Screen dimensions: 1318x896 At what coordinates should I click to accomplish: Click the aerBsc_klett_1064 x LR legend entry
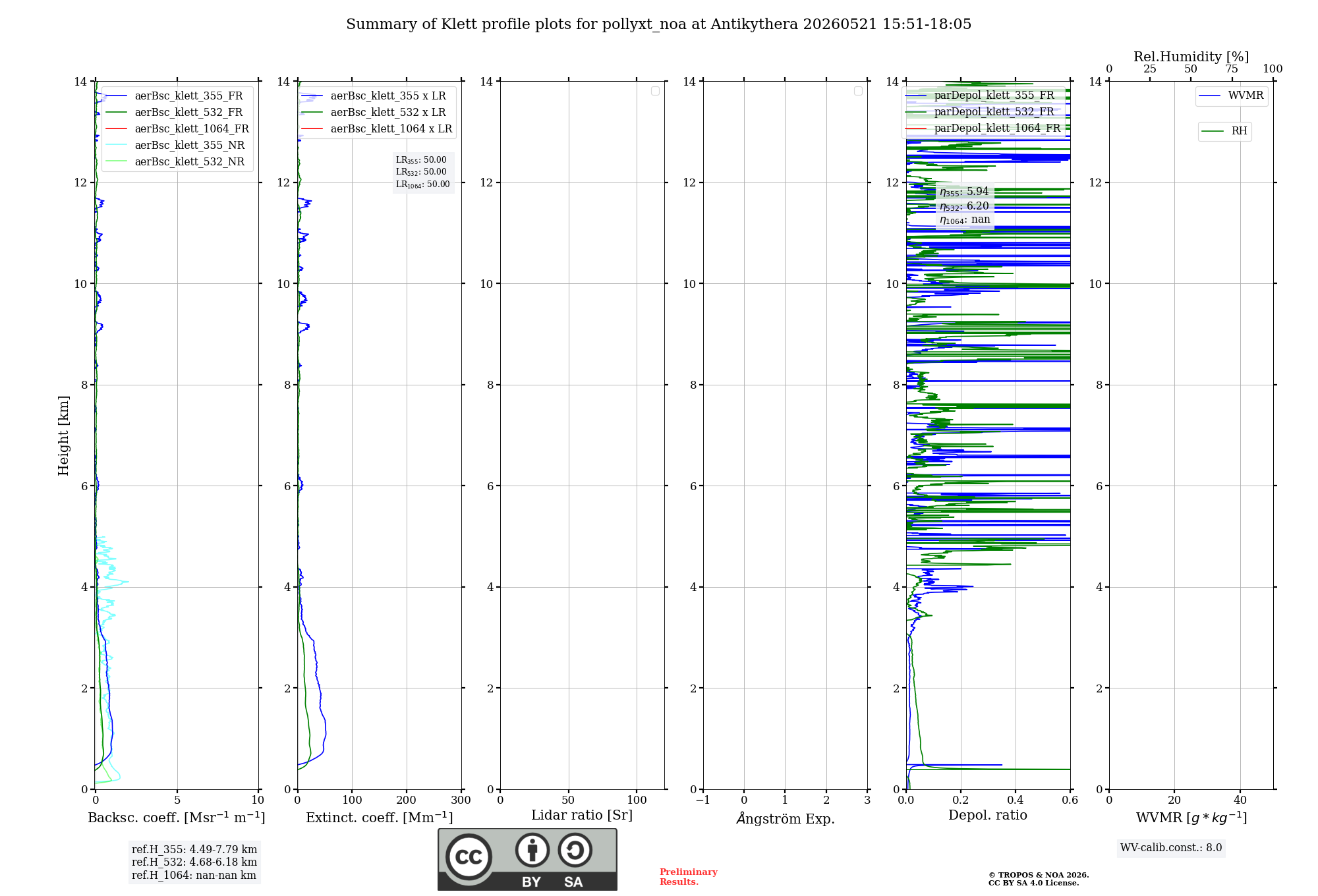click(x=377, y=129)
